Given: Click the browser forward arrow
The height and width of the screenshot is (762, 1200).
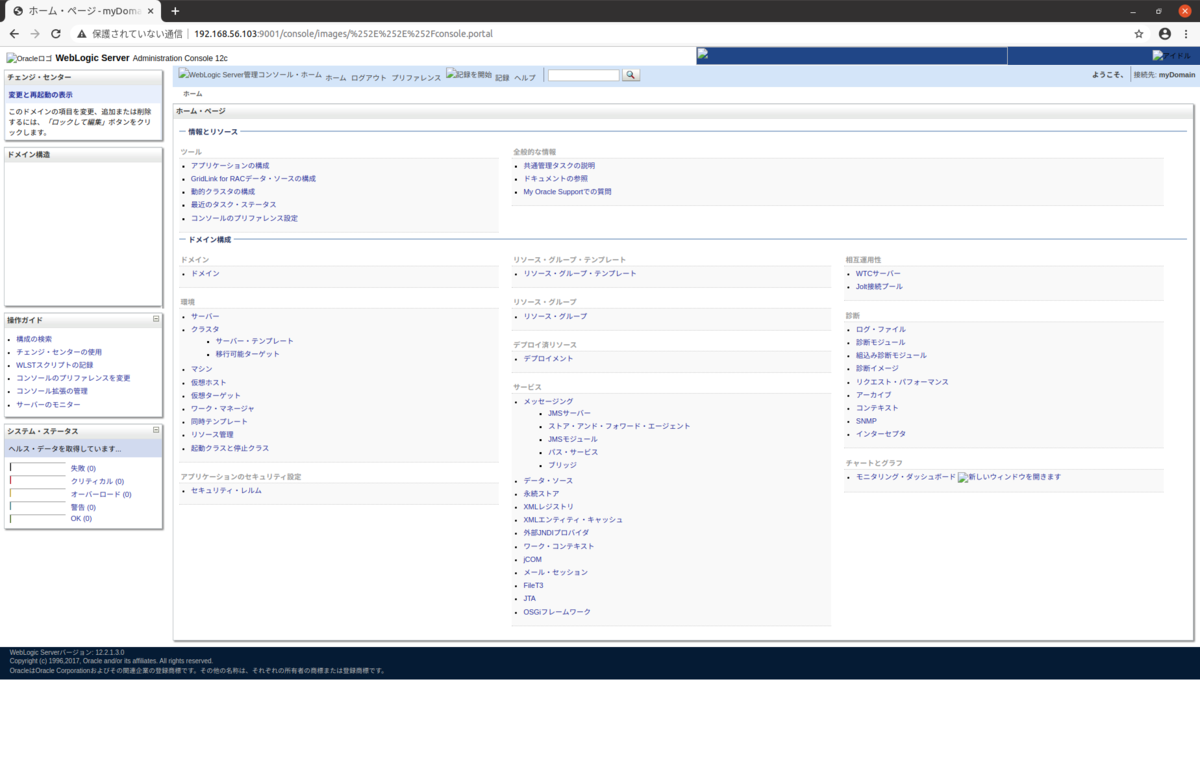Looking at the screenshot, I should tap(35, 33).
